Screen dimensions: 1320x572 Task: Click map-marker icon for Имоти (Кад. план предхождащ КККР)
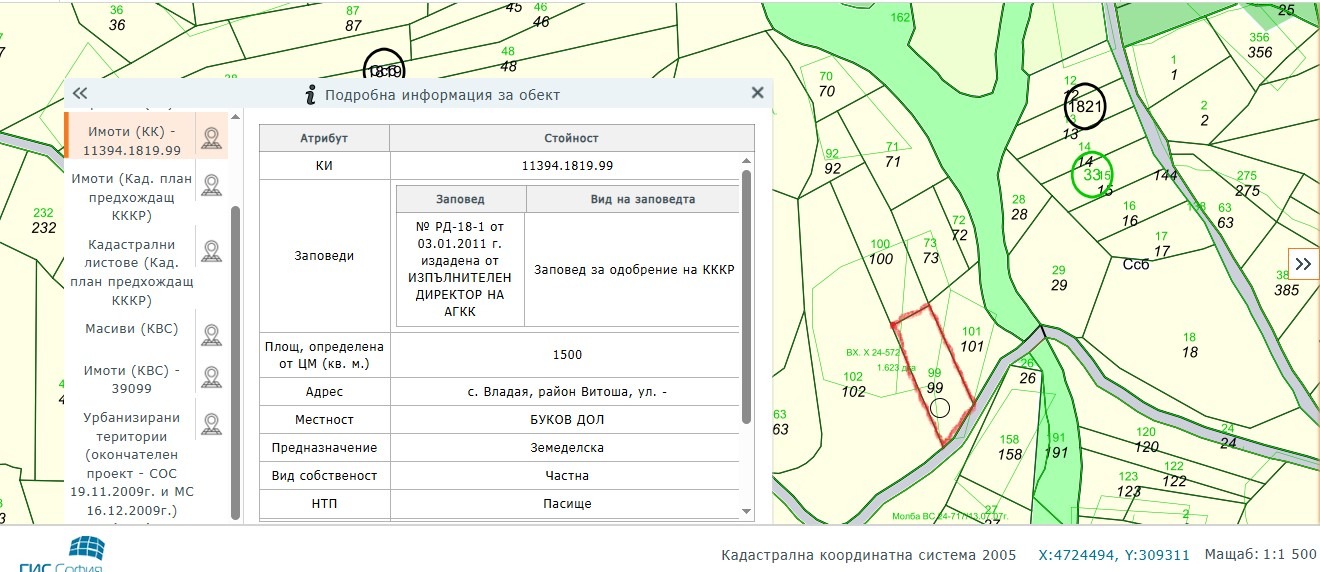coord(211,185)
